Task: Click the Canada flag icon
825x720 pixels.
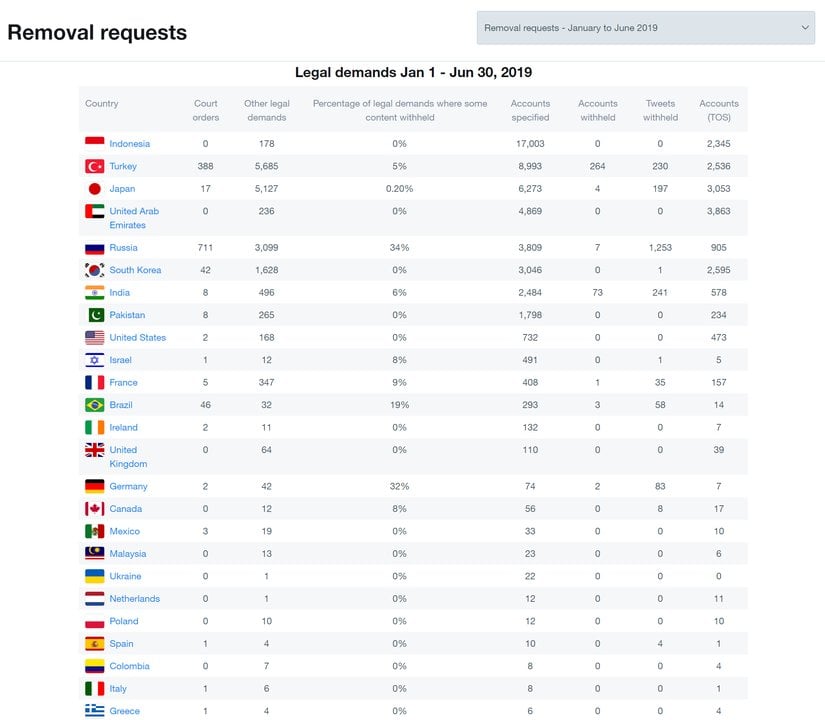Action: point(95,509)
